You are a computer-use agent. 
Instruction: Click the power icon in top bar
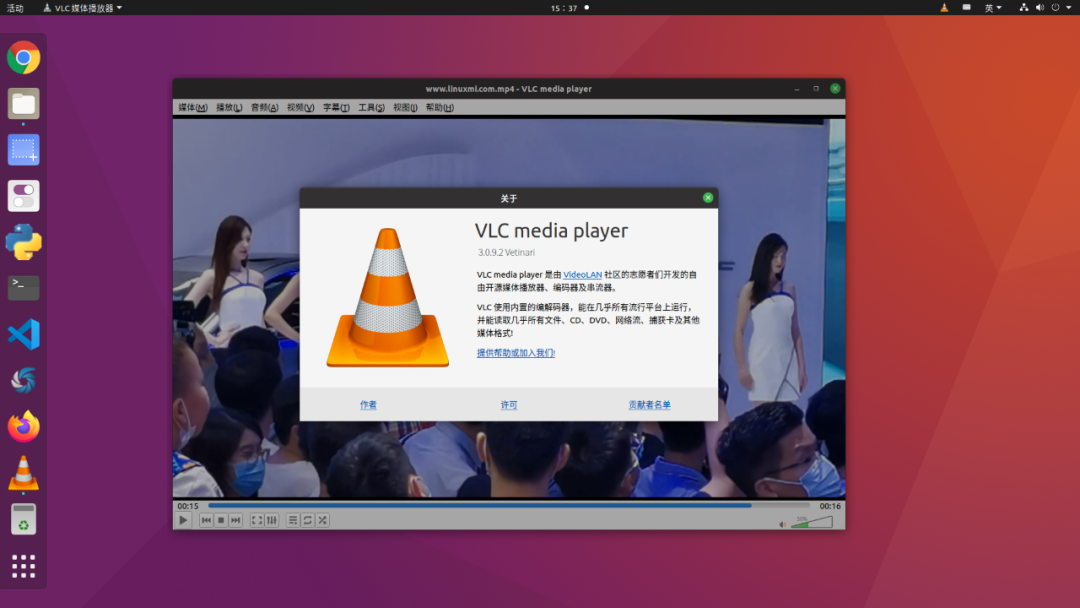(1055, 8)
